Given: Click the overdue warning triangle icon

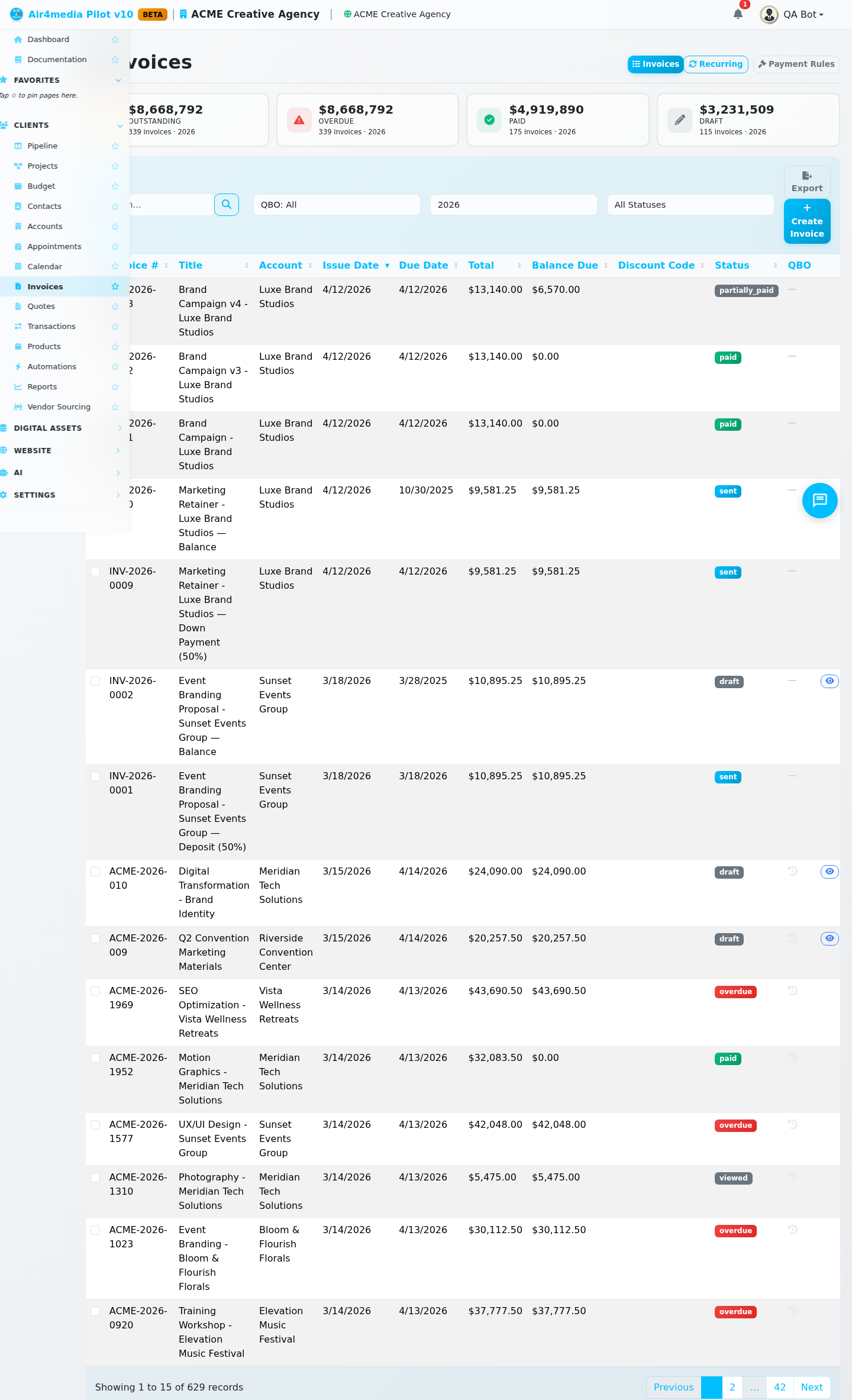Looking at the screenshot, I should [299, 120].
